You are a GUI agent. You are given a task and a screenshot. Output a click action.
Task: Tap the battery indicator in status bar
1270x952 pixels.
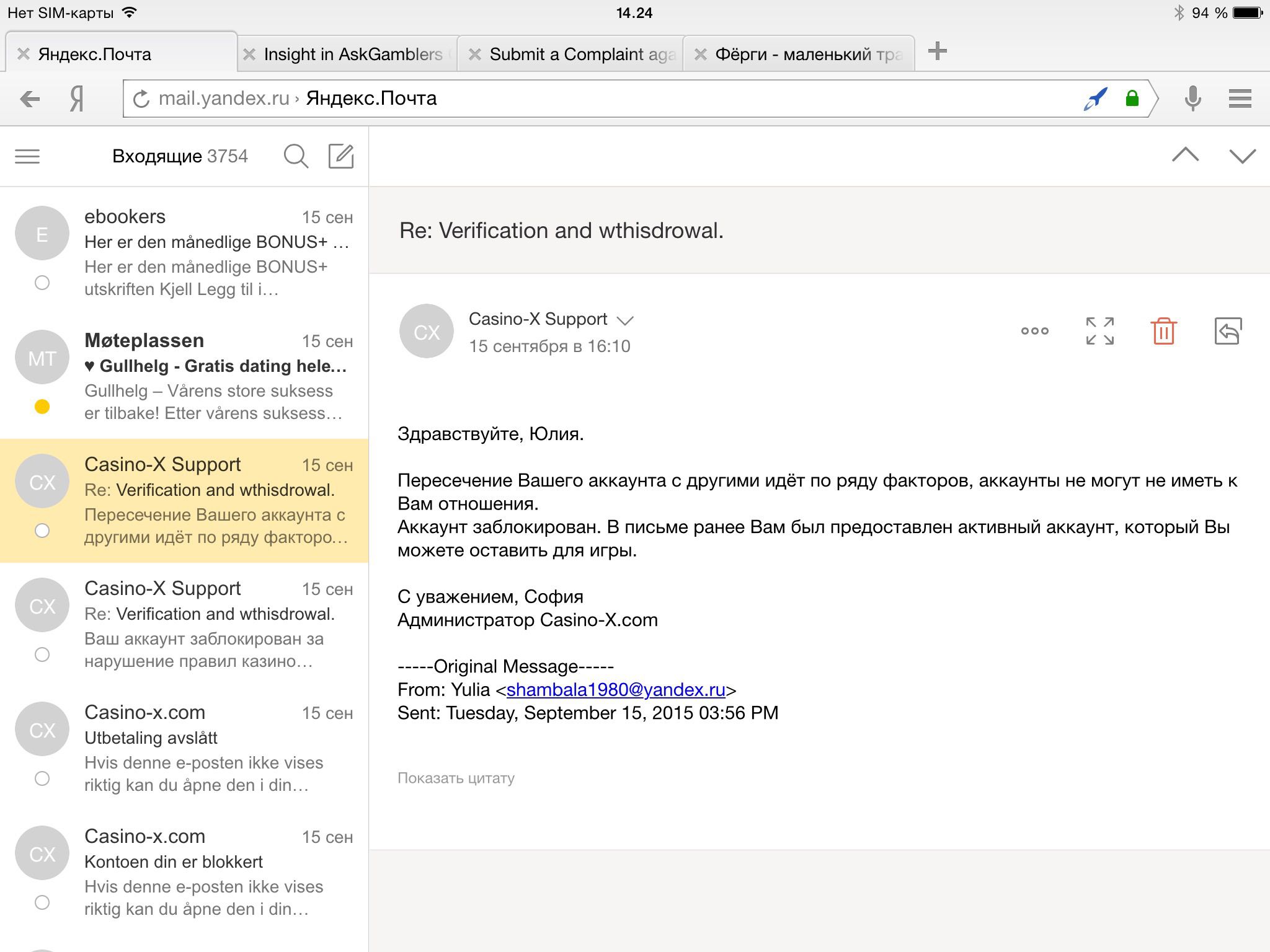pos(1246,13)
